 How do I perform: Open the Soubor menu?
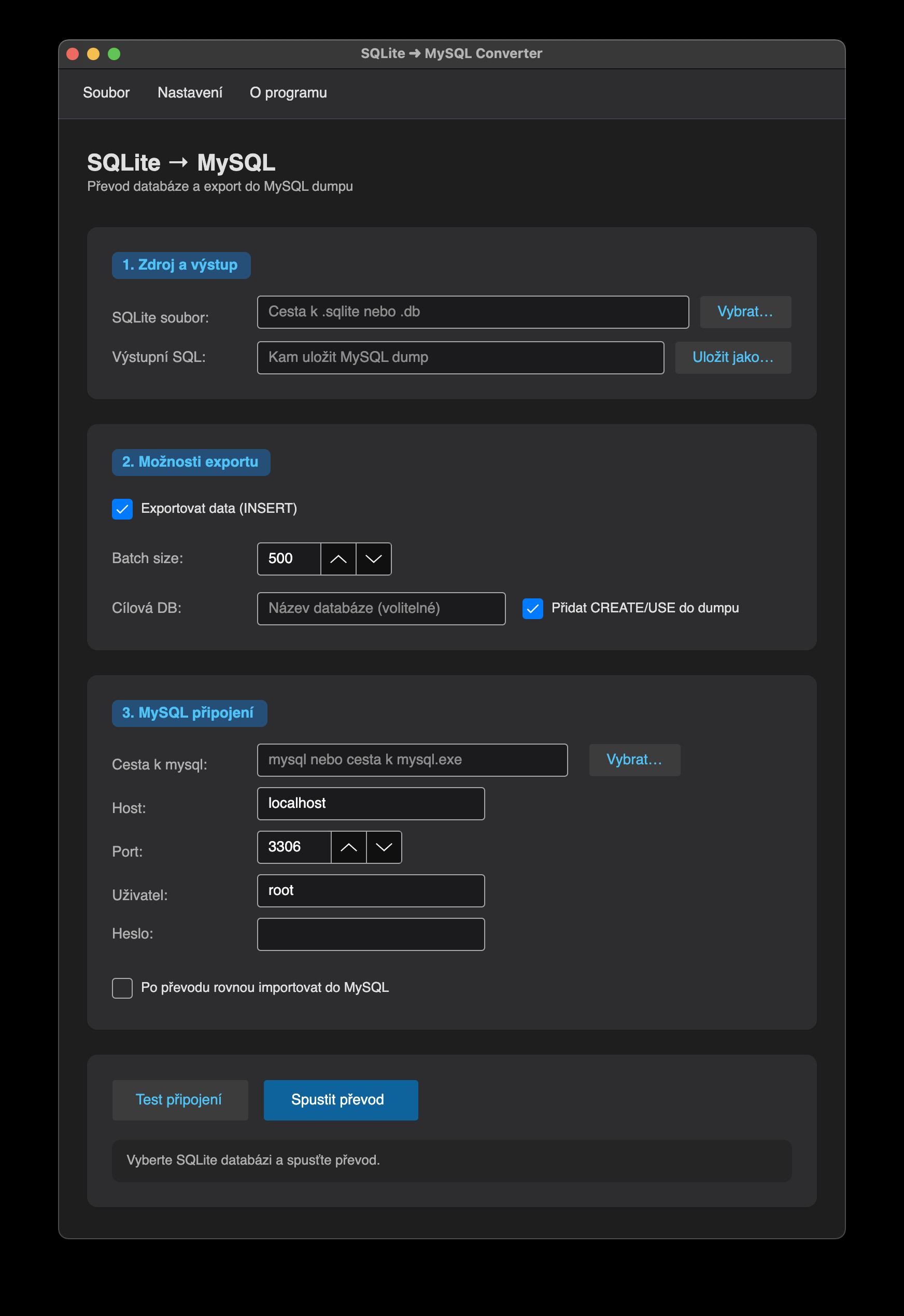106,93
